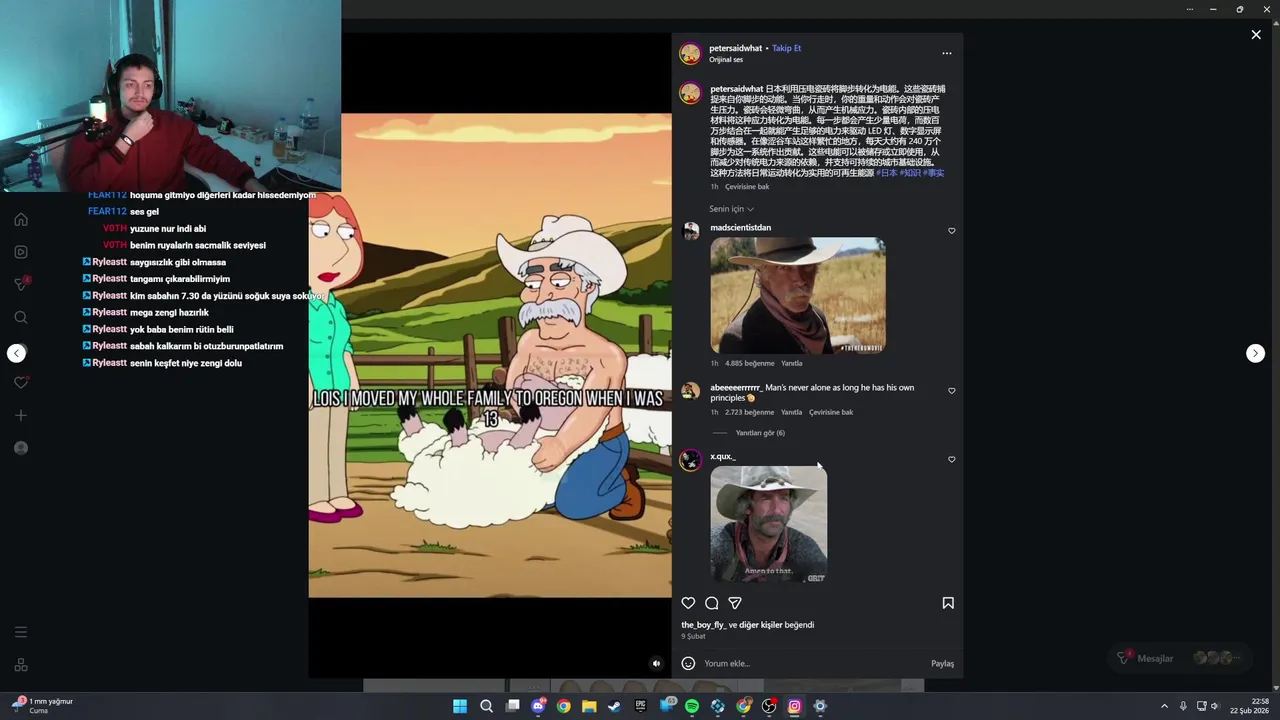Open the petersaidwhat username in the post header
Viewport: 1280px width, 720px height.
735,48
